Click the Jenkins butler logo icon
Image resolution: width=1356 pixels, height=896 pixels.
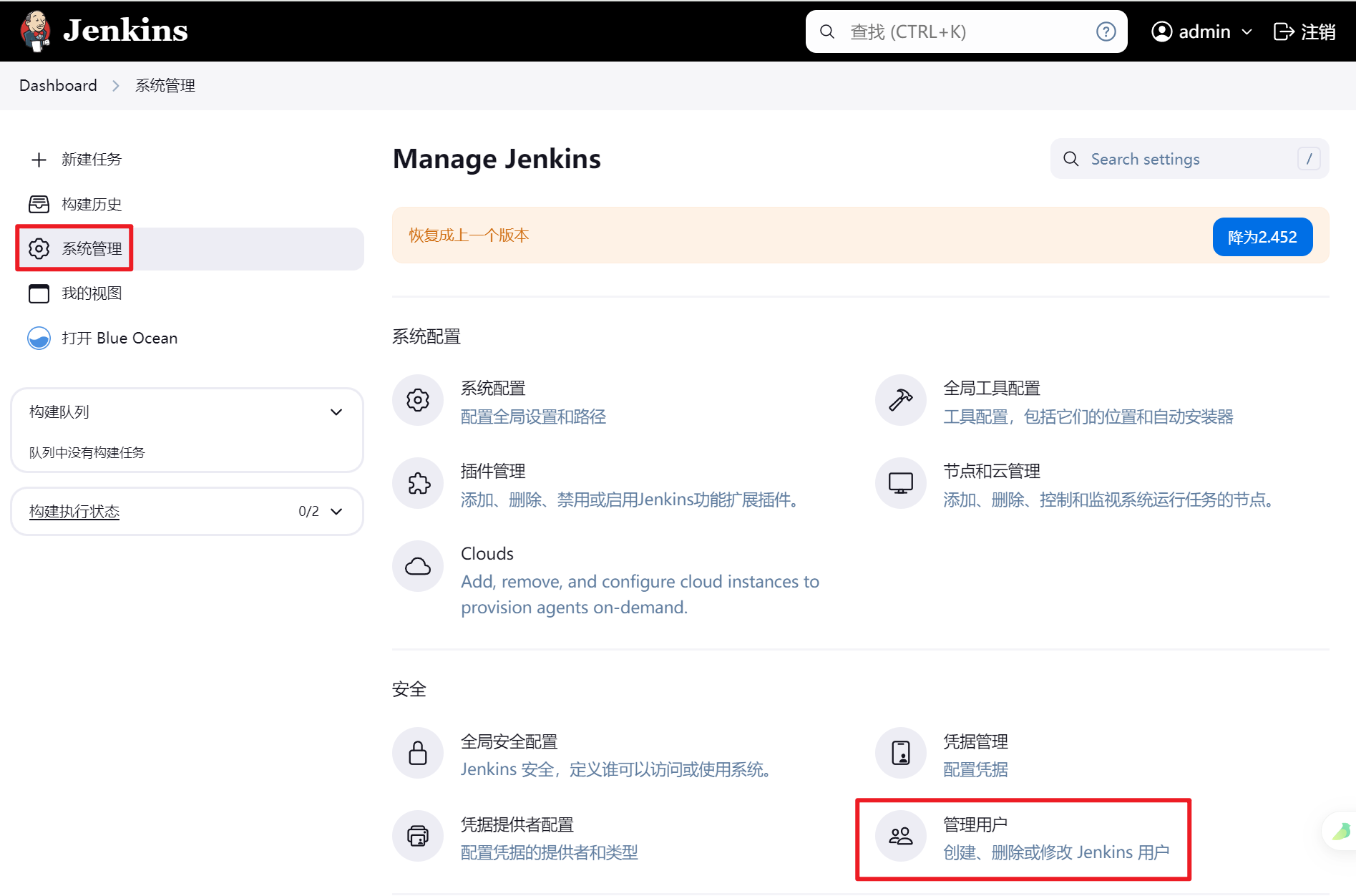(x=35, y=31)
